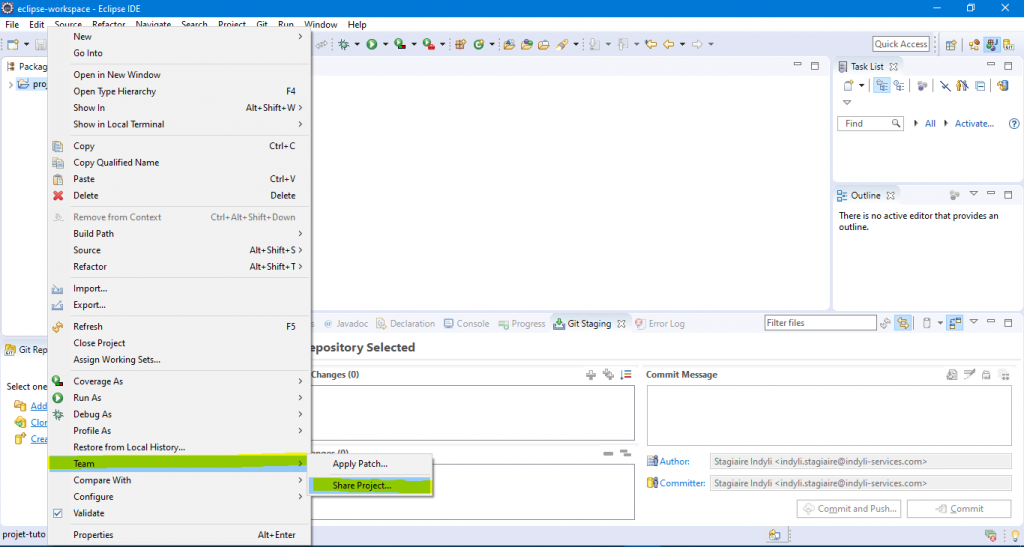Screen dimensions: 1024x547
Task: Switch to the Console tab
Action: click(466, 323)
